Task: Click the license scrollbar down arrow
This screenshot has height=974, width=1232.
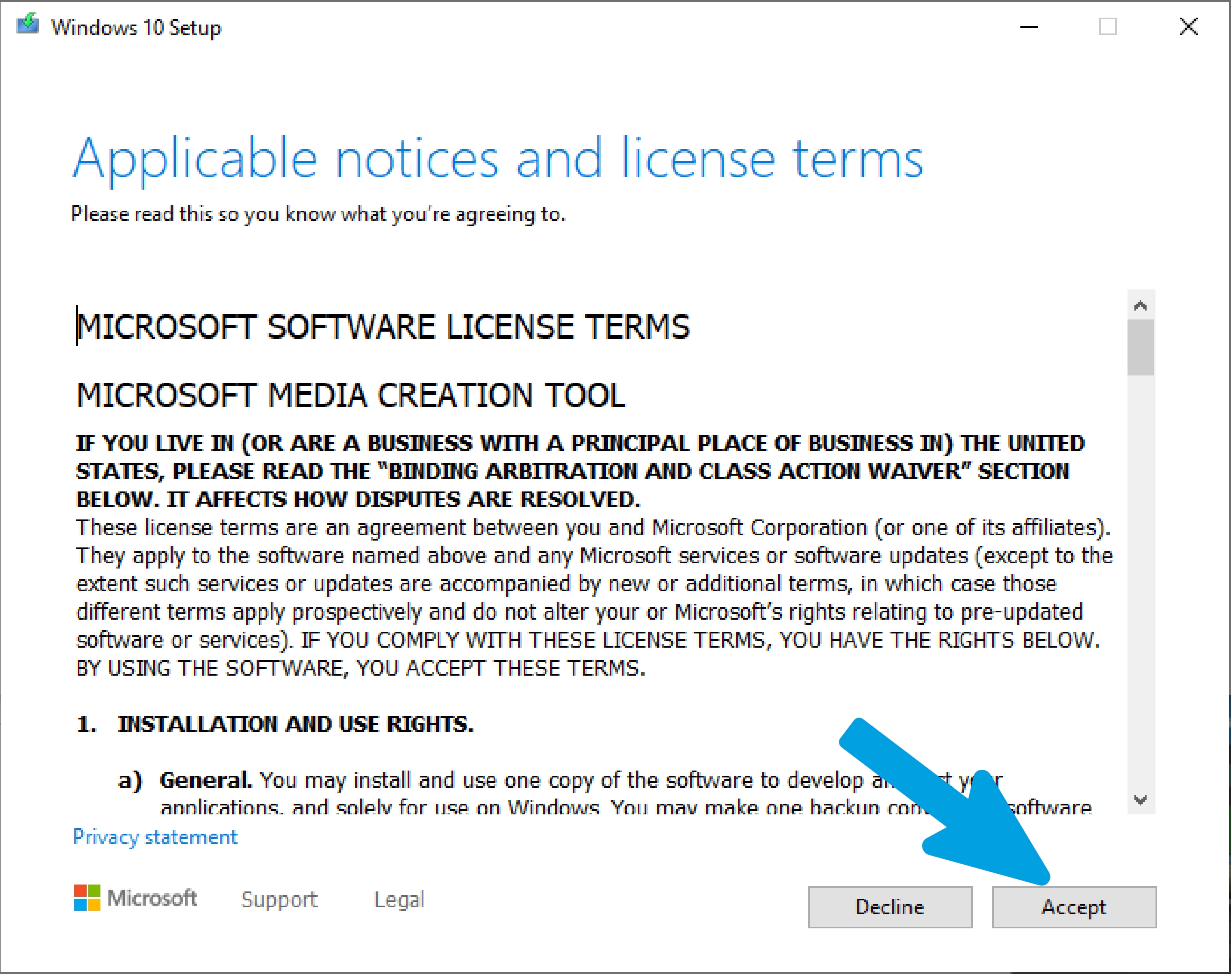Action: point(1141,799)
